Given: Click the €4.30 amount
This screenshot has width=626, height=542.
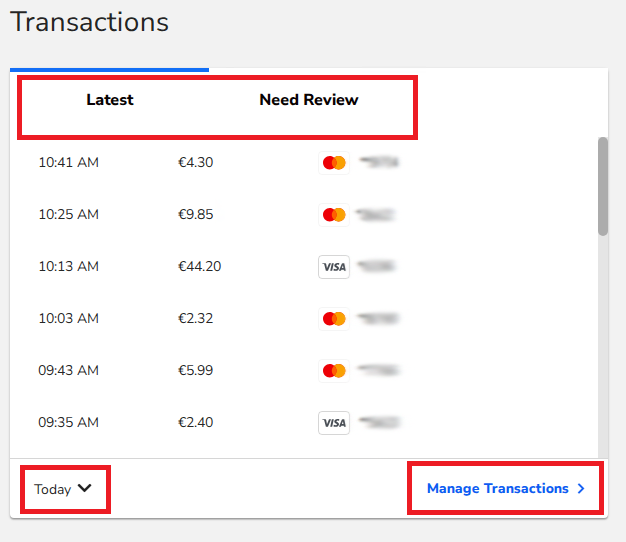Looking at the screenshot, I should click(196, 162).
